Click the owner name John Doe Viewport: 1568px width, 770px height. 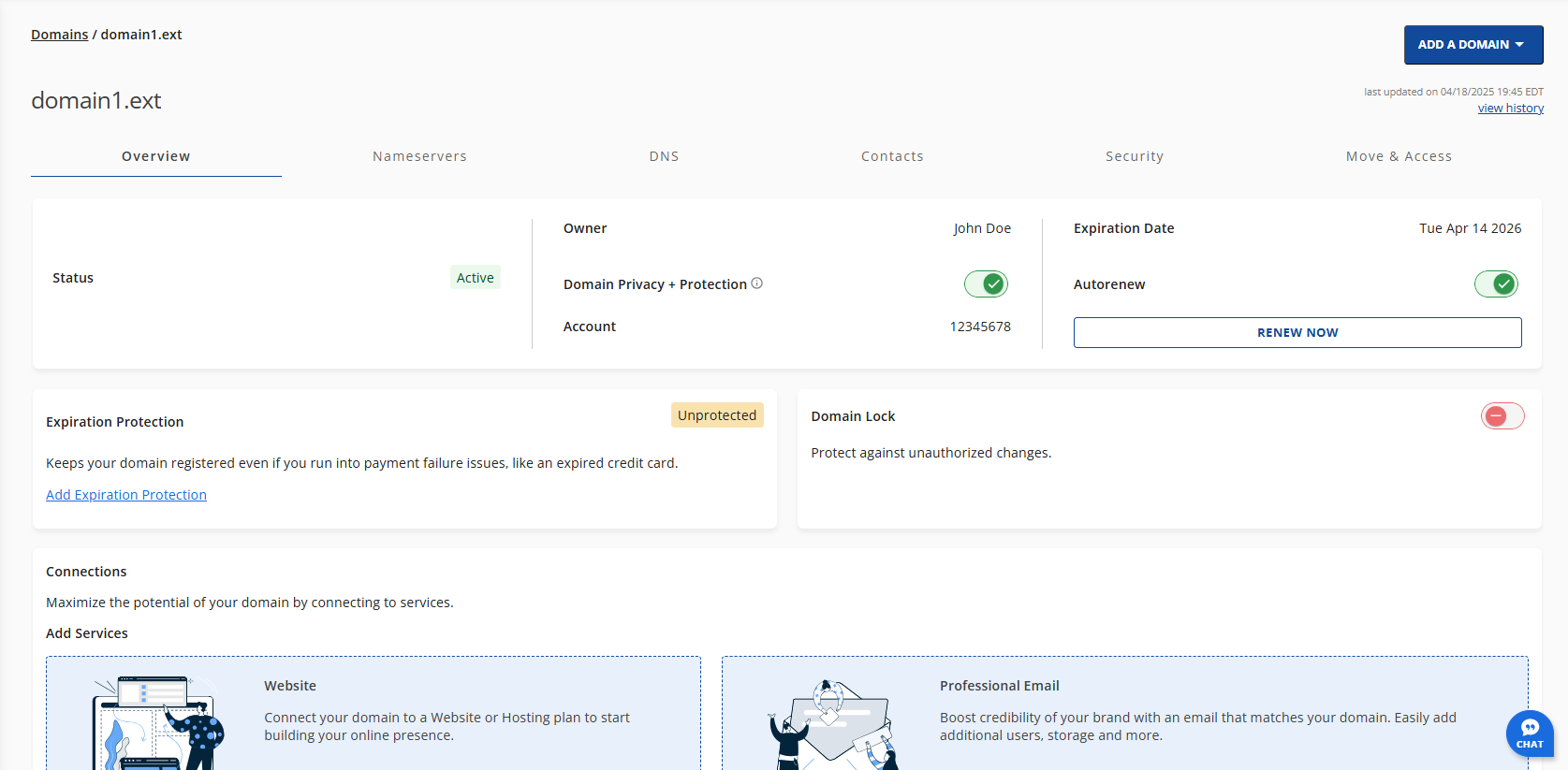982,228
